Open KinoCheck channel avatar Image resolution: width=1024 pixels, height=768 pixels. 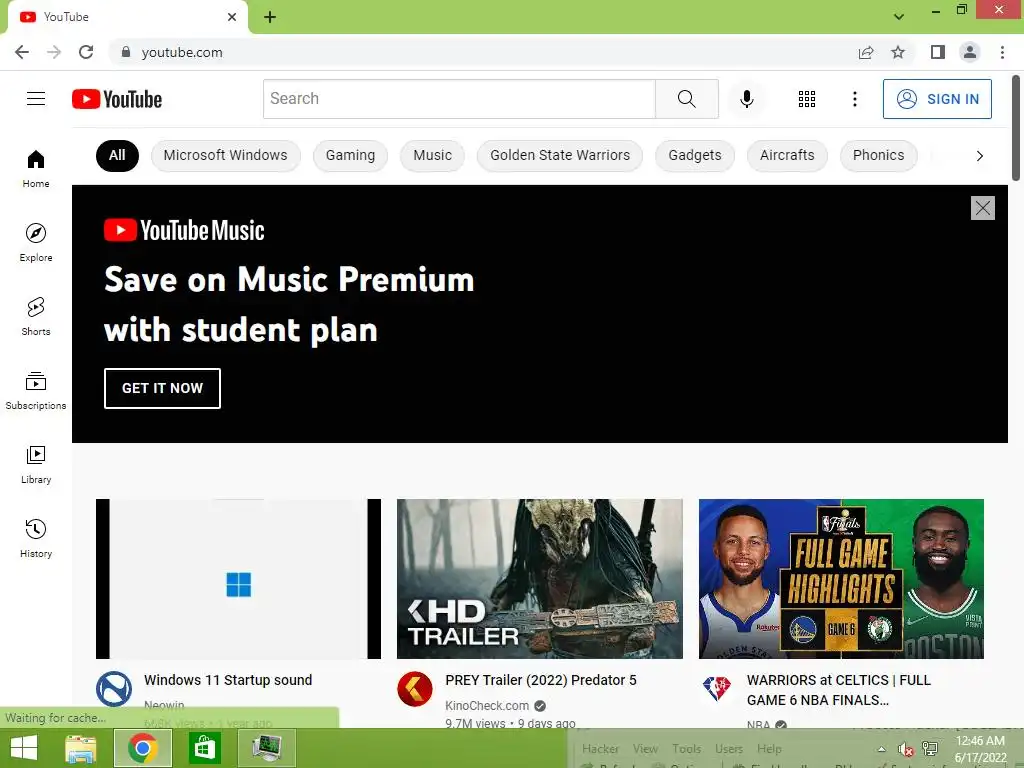tap(415, 689)
